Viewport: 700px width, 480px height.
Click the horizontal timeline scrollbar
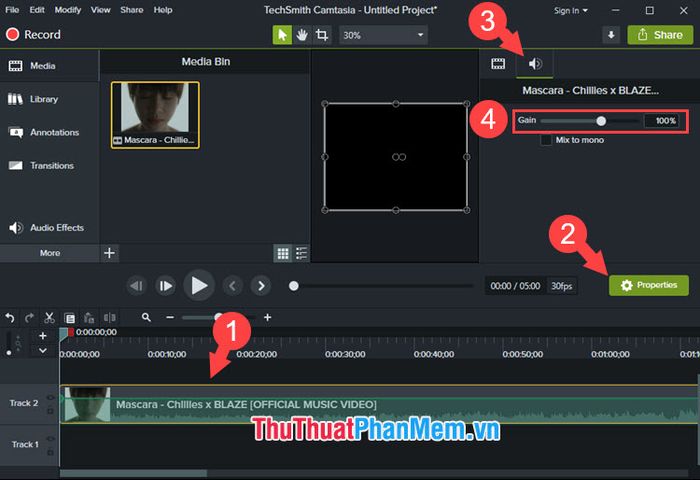click(x=133, y=473)
